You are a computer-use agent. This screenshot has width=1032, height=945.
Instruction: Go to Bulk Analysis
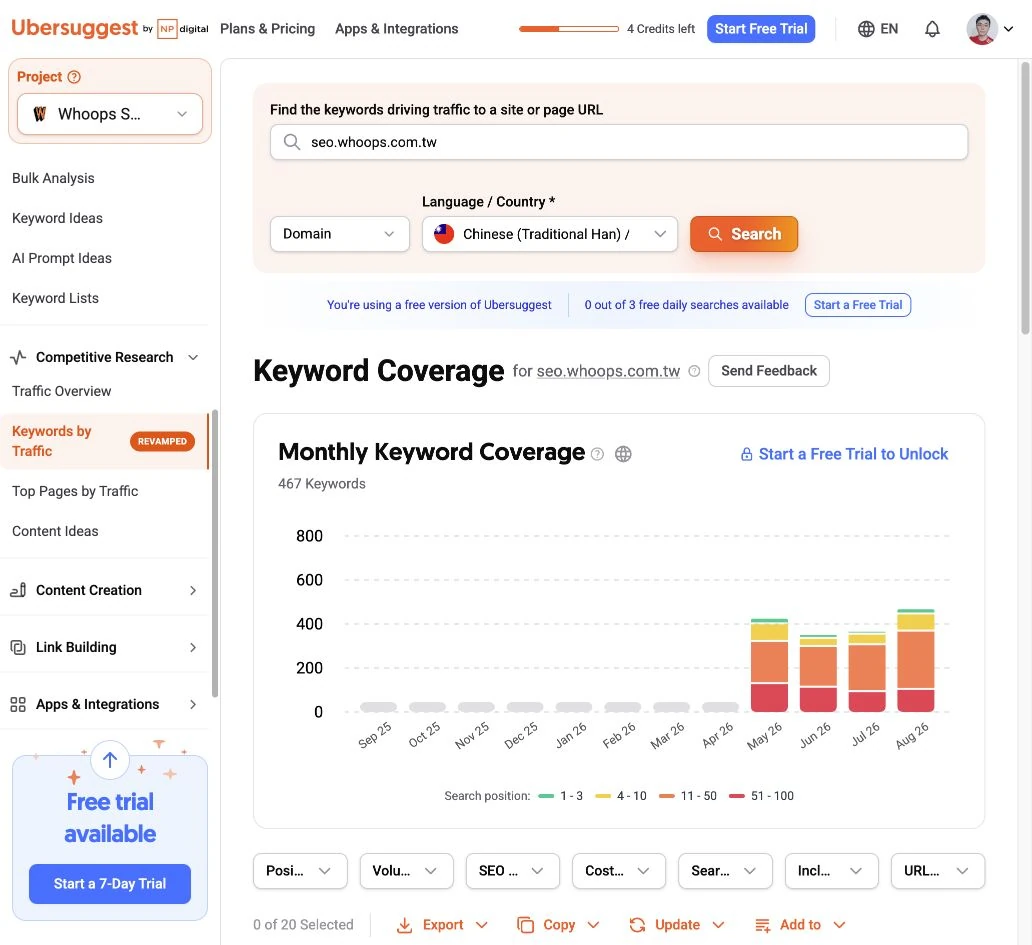click(53, 178)
